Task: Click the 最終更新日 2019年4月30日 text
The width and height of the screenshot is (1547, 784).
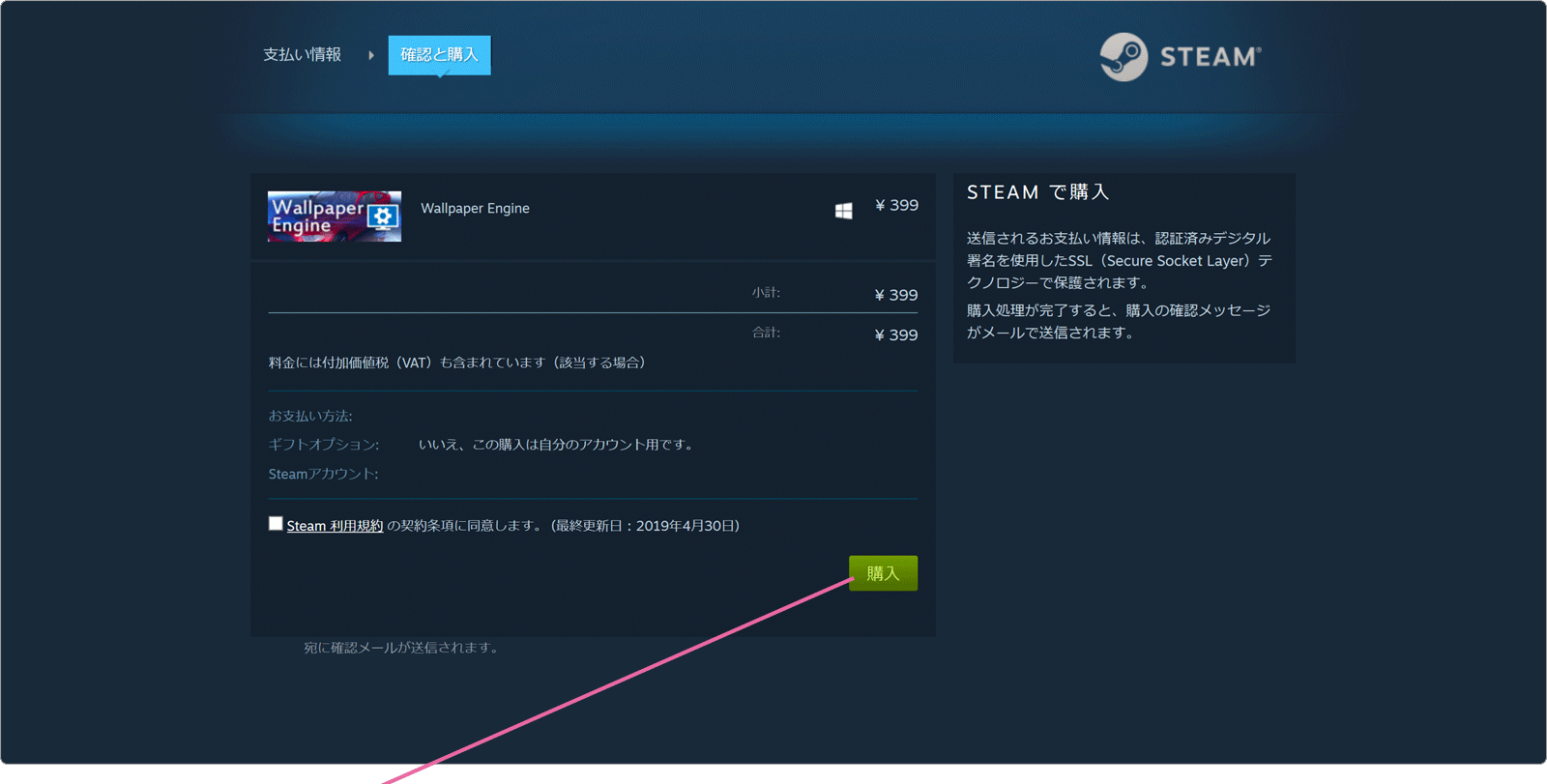Action: point(645,526)
